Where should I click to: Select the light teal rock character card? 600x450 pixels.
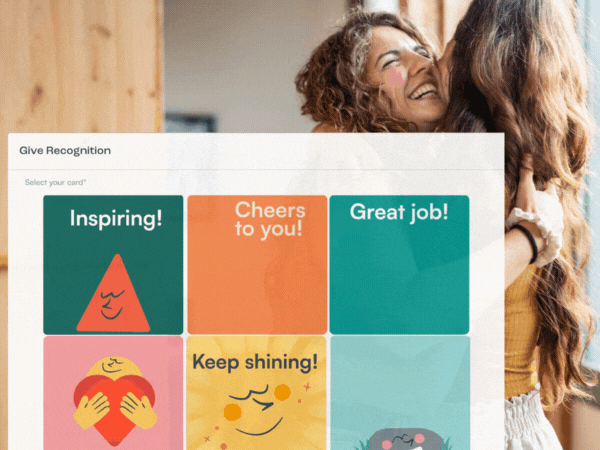click(x=400, y=393)
